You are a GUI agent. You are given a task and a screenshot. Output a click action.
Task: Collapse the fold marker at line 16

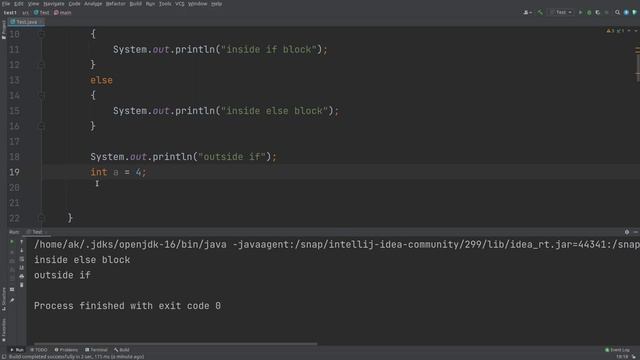click(x=42, y=126)
